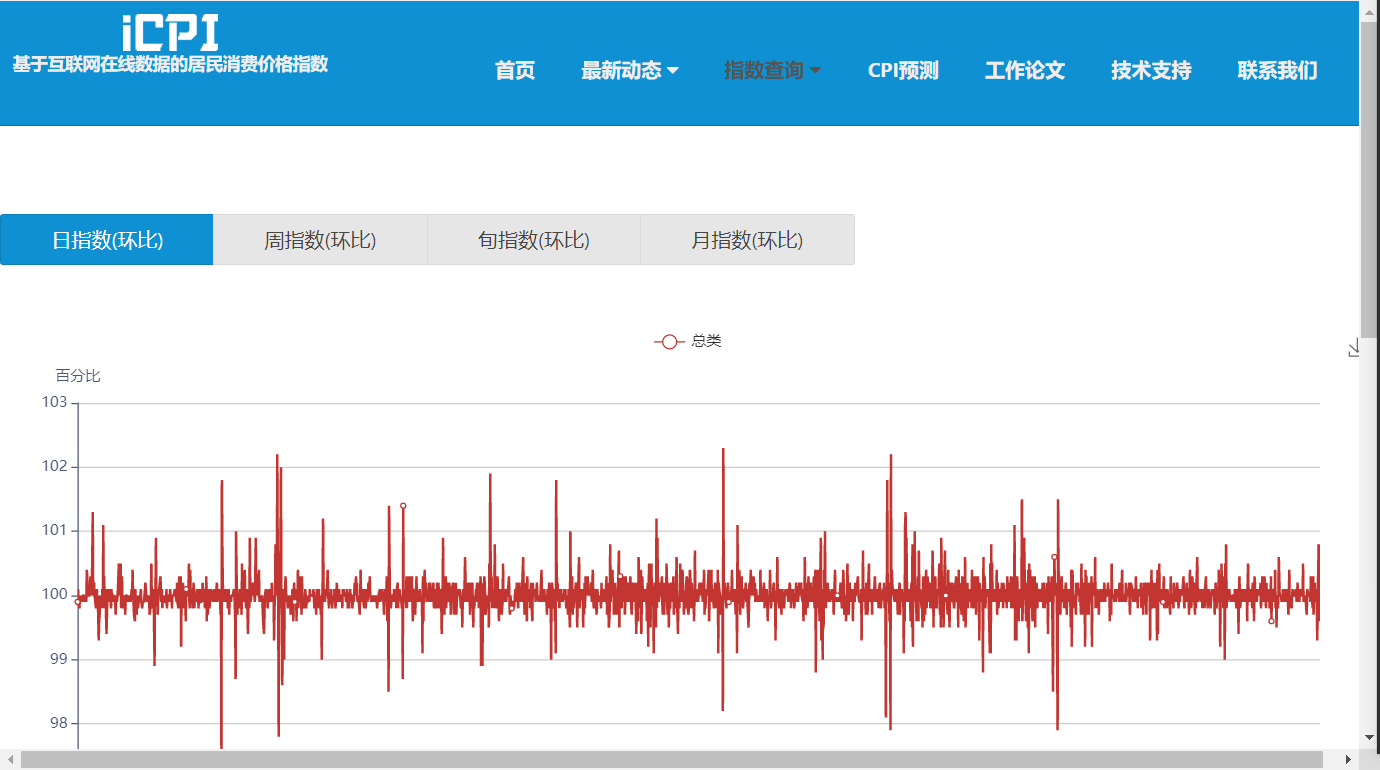1380x770 pixels.
Task: Open the 工作论文 page
Action: (1025, 70)
